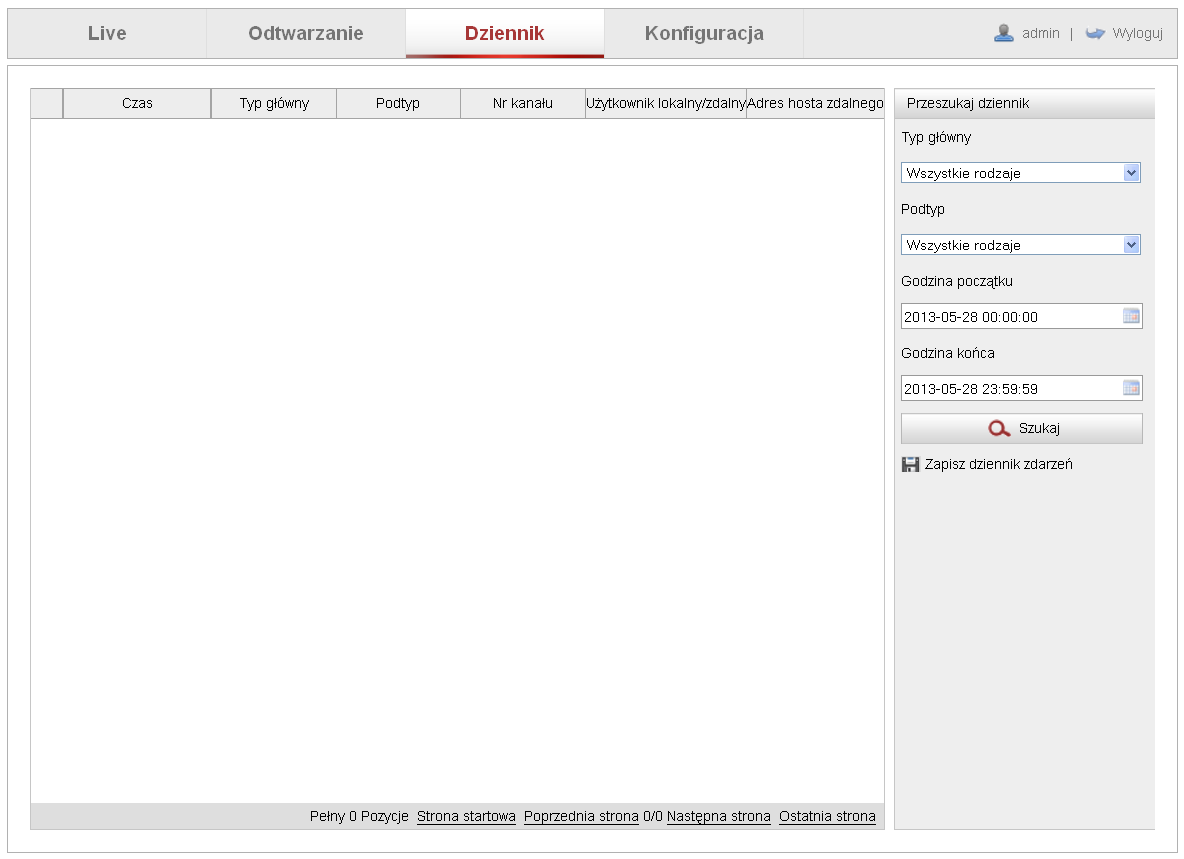Click the Przeszukaj dziennik panel title
Image resolution: width=1184 pixels, height=859 pixels.
967,103
